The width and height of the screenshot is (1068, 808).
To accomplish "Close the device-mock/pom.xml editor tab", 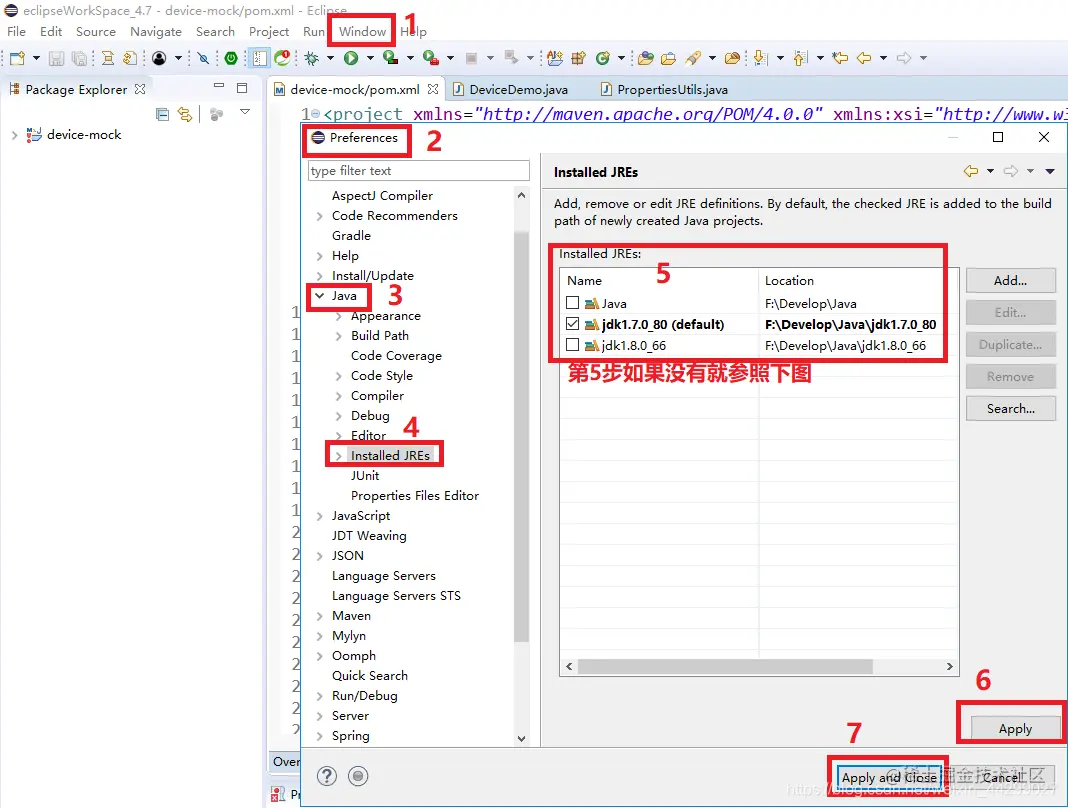I will 433,89.
